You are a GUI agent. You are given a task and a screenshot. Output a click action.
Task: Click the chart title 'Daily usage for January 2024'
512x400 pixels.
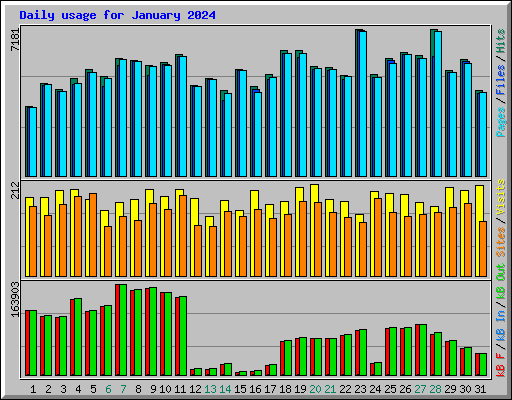(x=117, y=15)
